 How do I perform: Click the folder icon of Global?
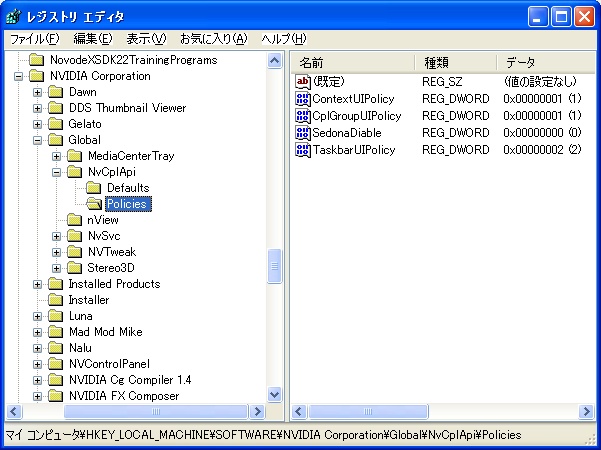click(x=56, y=140)
